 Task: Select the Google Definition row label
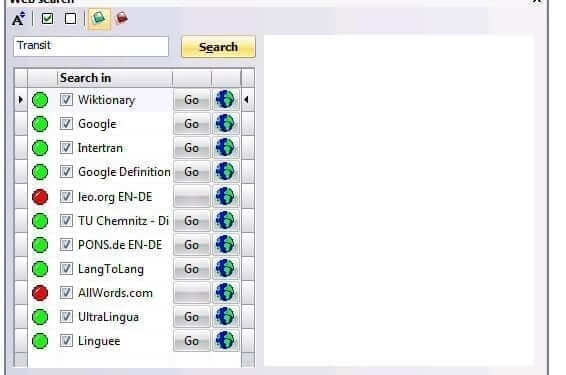124,172
